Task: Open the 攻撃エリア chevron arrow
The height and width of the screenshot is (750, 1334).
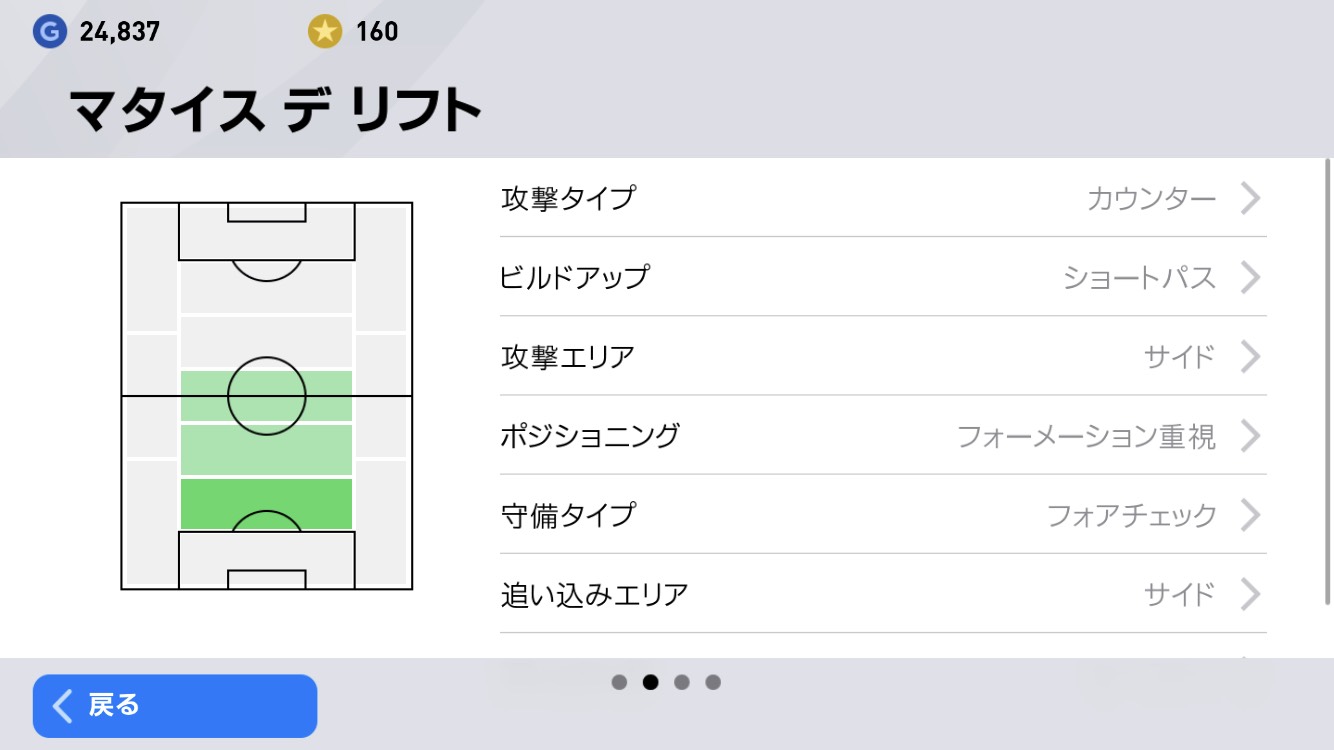Action: (x=1250, y=356)
